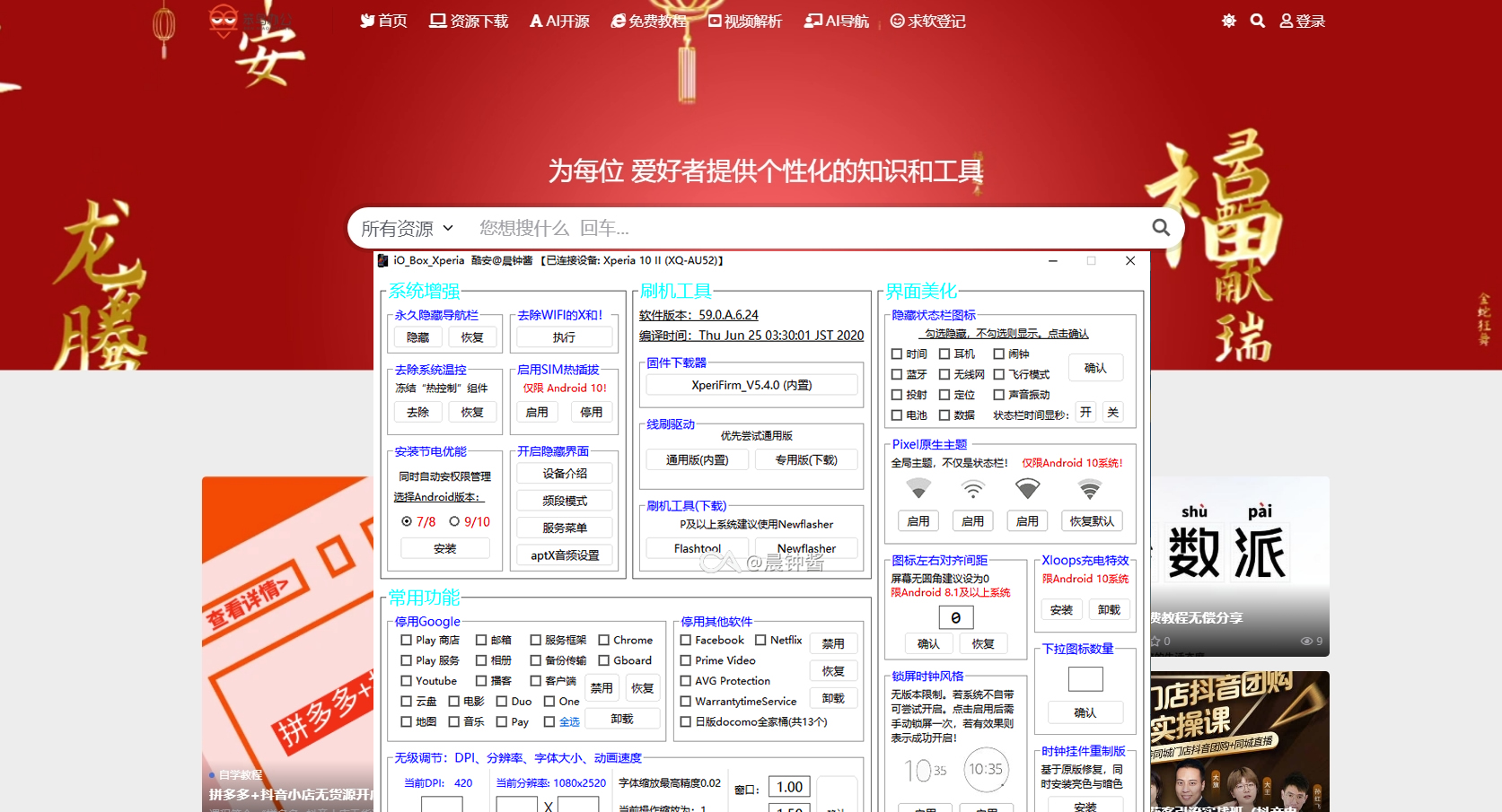Image resolution: width=1502 pixels, height=812 pixels.
Task: Tick the Netflix checkbox
Action: [x=760, y=640]
